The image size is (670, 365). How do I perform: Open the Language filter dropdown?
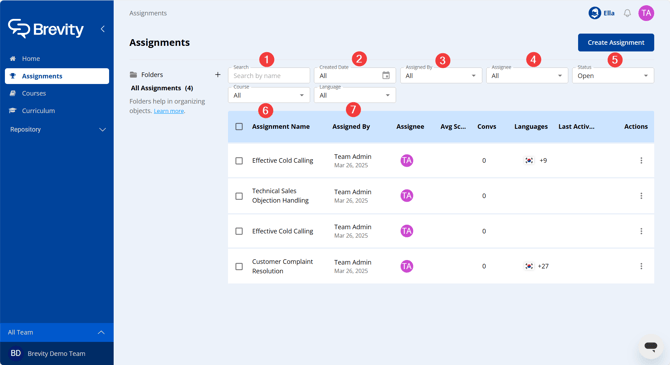tap(355, 95)
